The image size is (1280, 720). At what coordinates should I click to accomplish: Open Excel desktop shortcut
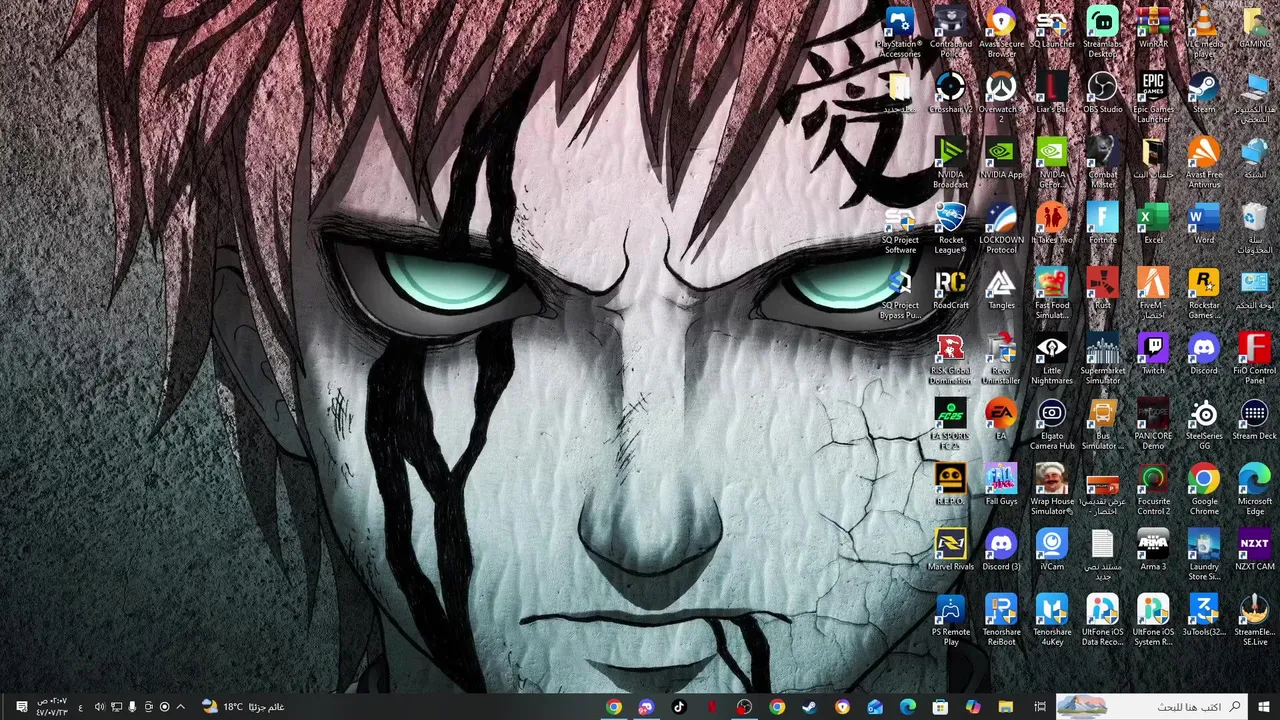click(1153, 224)
